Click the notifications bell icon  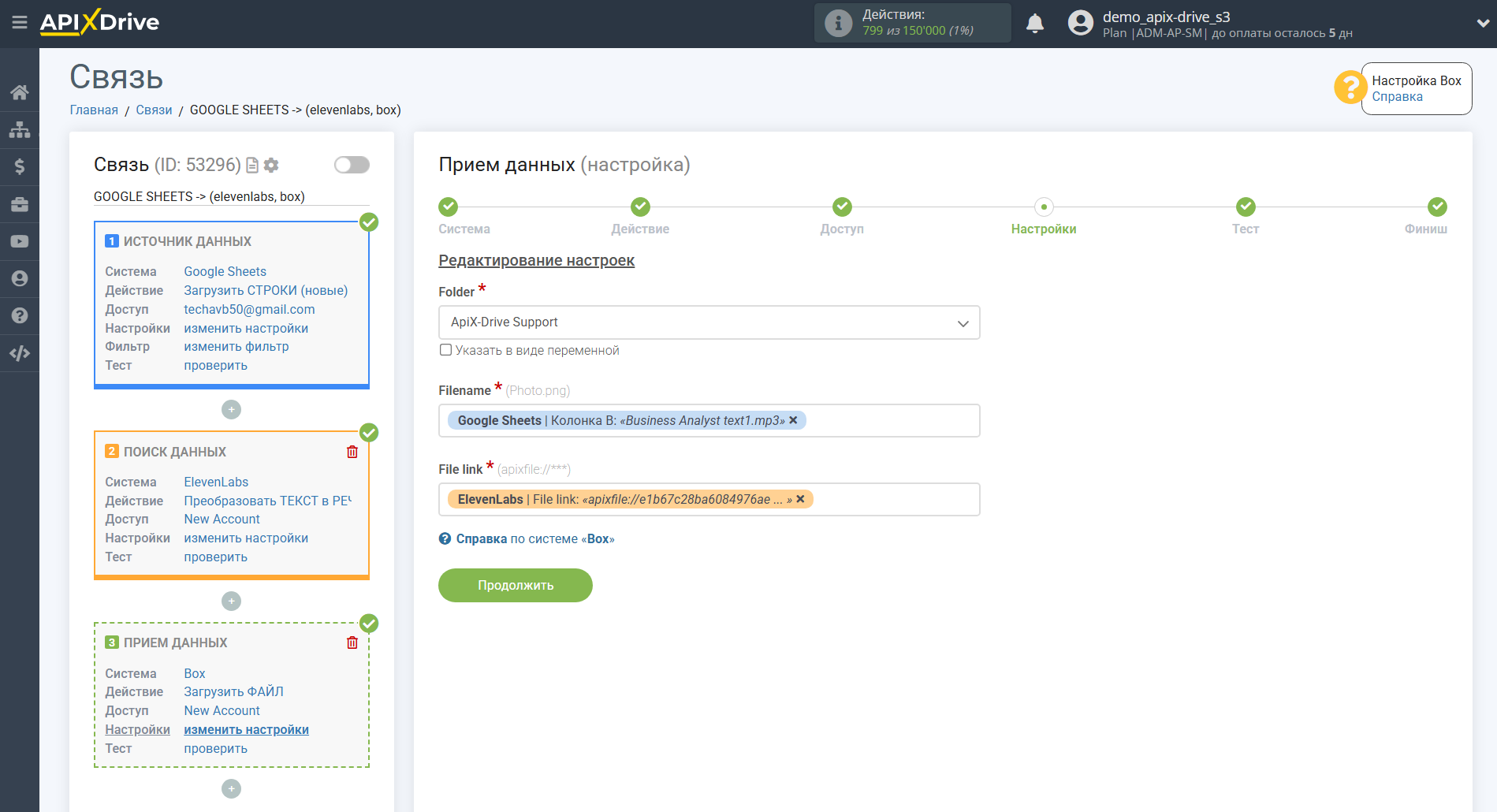(1034, 24)
